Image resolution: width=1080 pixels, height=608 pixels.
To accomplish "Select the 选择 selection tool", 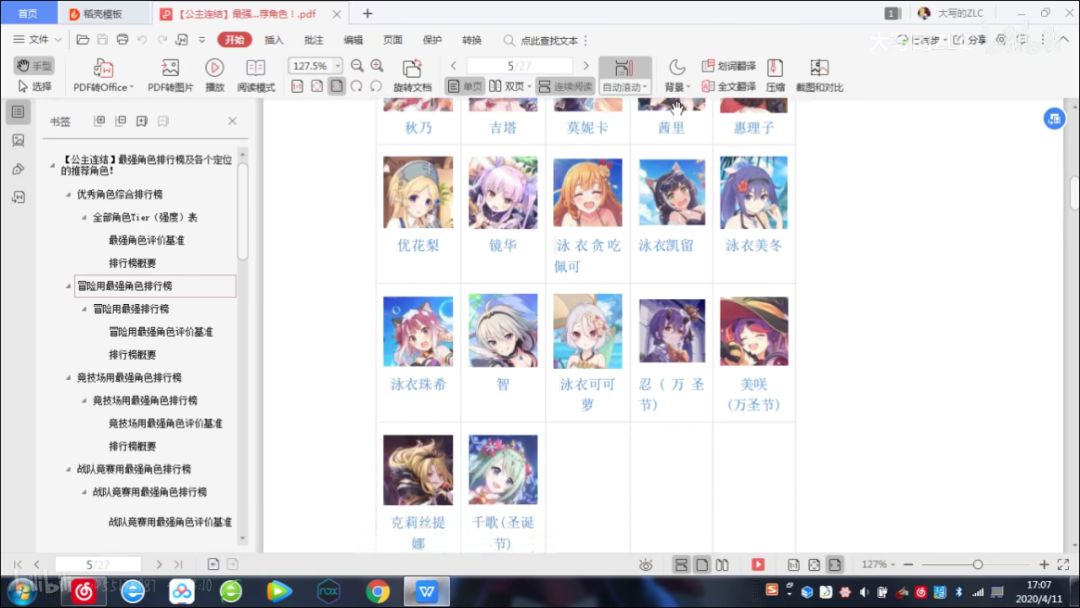I will (34, 87).
